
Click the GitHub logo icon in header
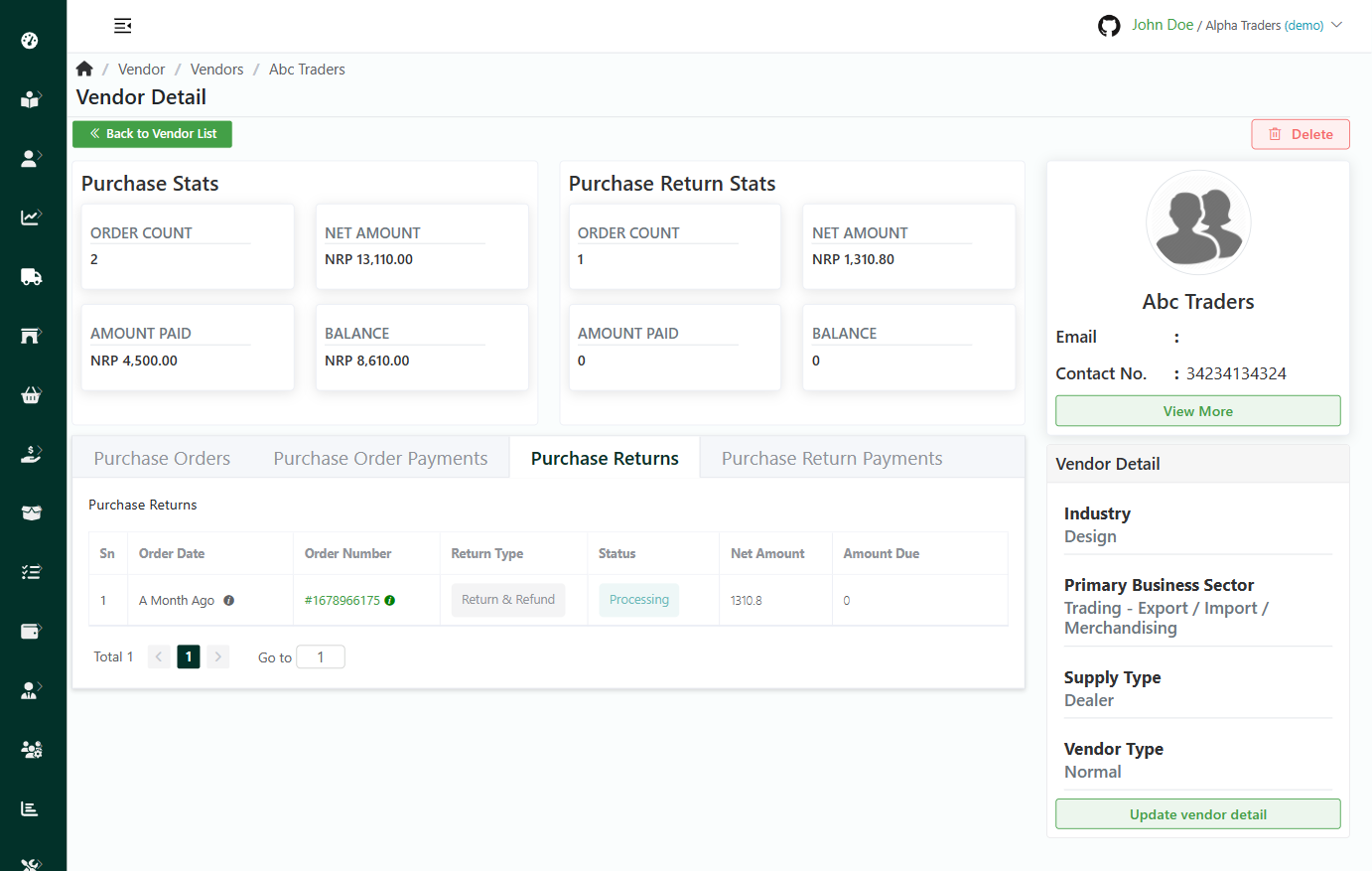(x=1109, y=26)
